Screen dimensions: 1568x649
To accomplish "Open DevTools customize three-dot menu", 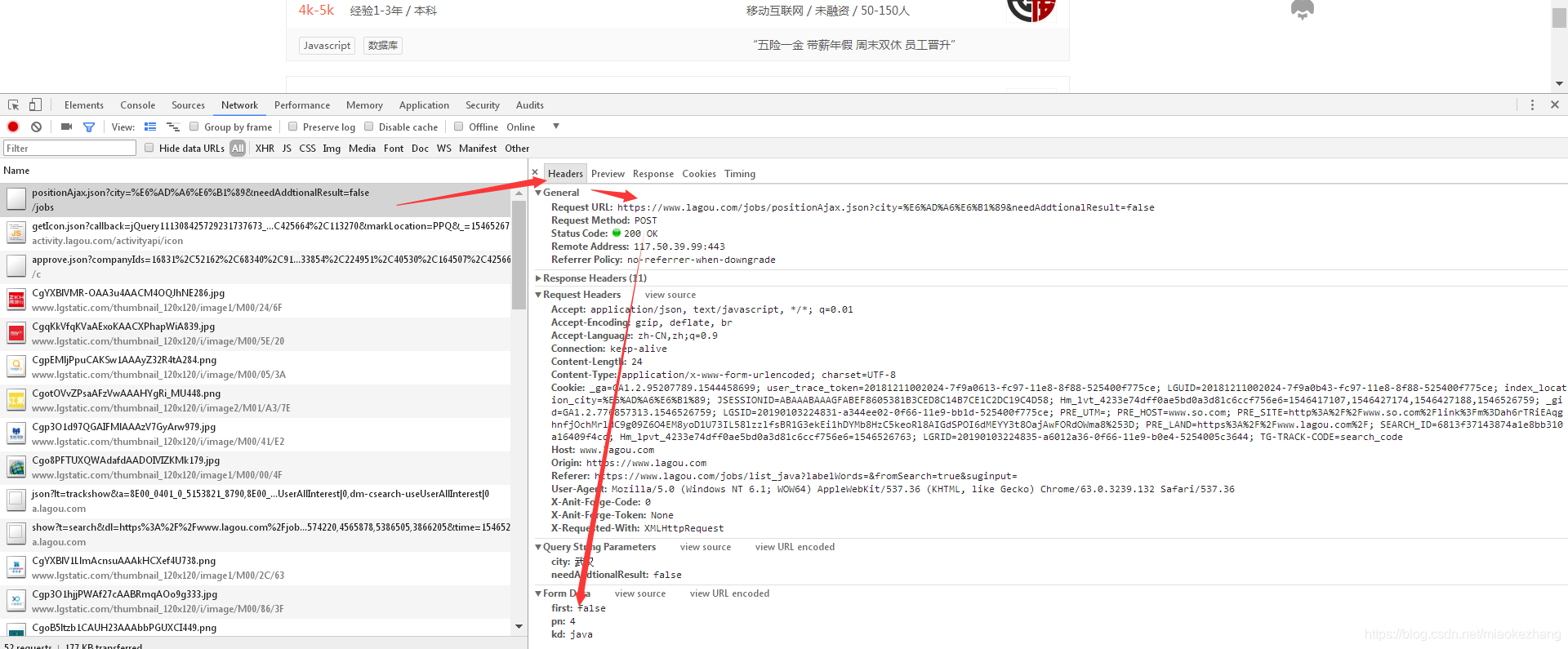I will click(x=1532, y=105).
